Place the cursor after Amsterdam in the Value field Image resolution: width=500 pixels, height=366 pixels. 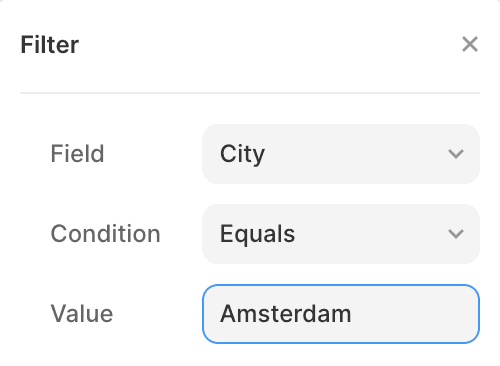pos(353,314)
